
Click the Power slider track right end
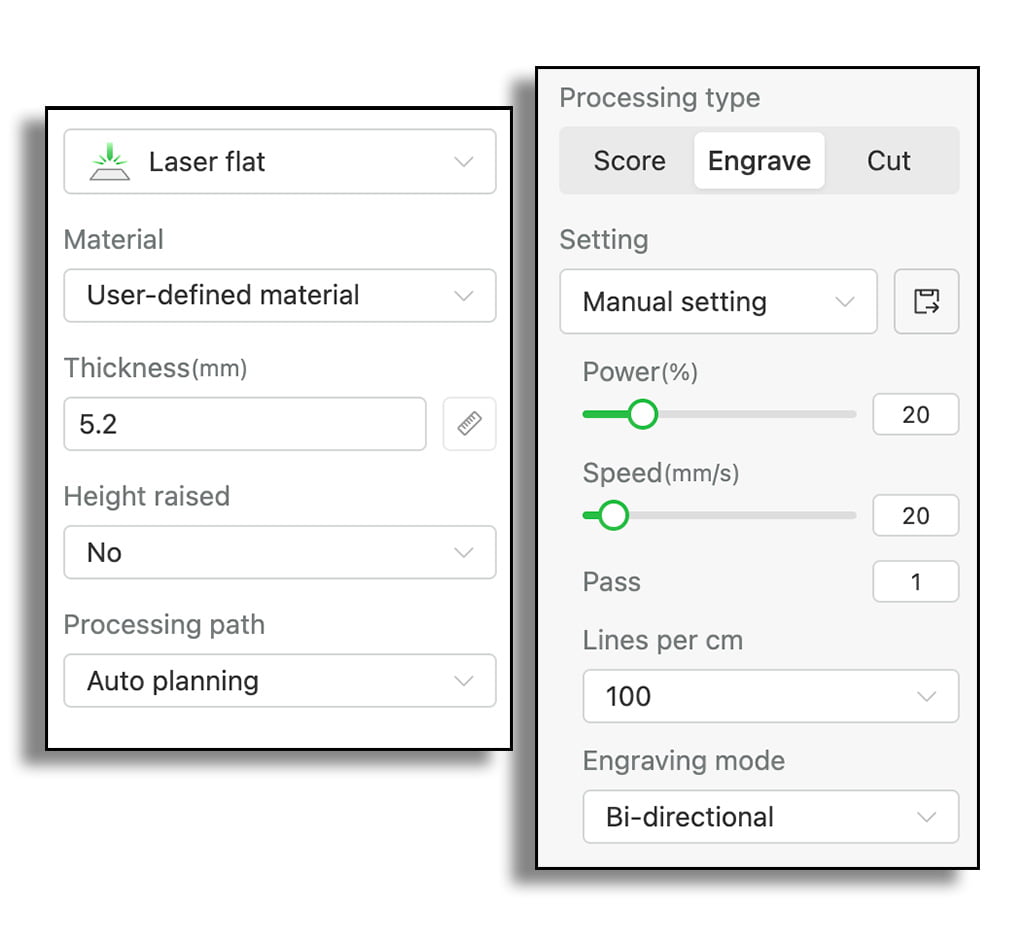(850, 414)
